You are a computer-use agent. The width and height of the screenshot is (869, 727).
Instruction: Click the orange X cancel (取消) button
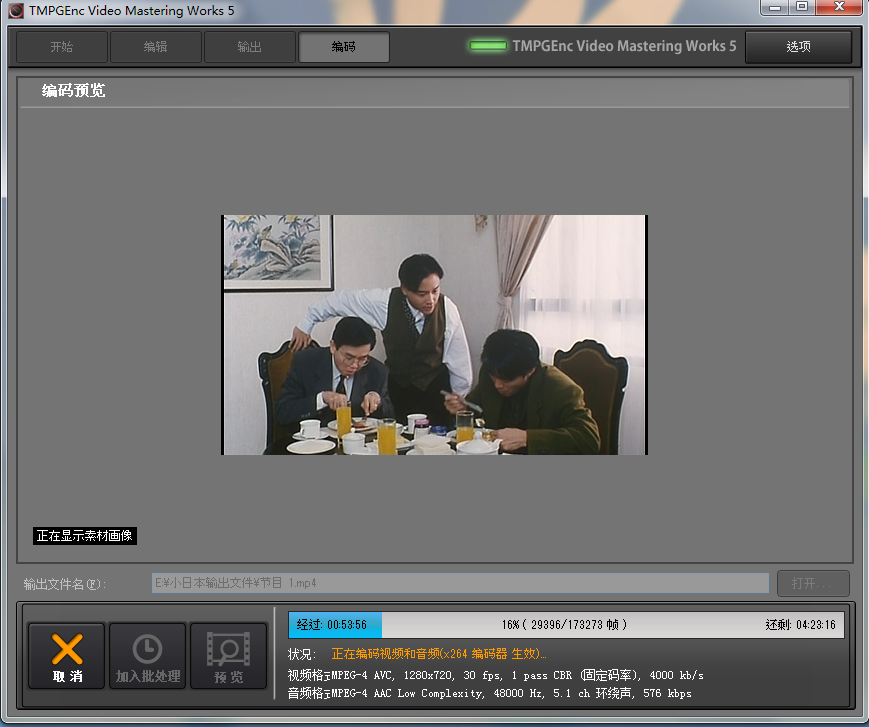click(x=66, y=656)
